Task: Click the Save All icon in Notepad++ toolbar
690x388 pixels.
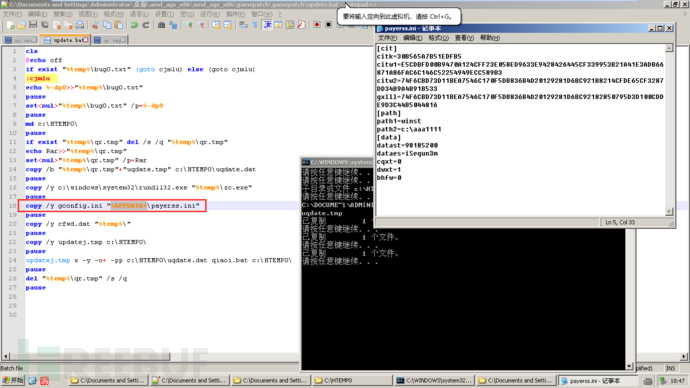Action: [x=44, y=25]
